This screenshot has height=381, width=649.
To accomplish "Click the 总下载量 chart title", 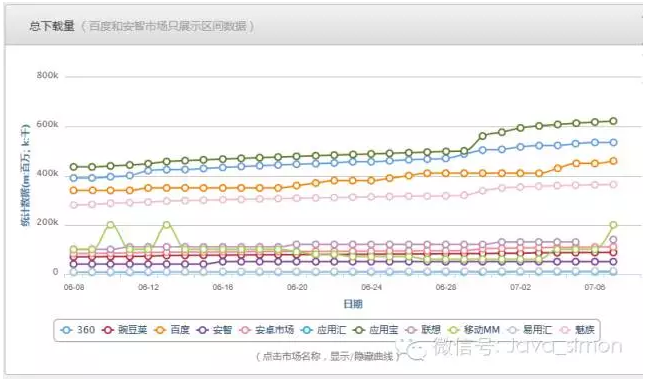I will 52,26.
